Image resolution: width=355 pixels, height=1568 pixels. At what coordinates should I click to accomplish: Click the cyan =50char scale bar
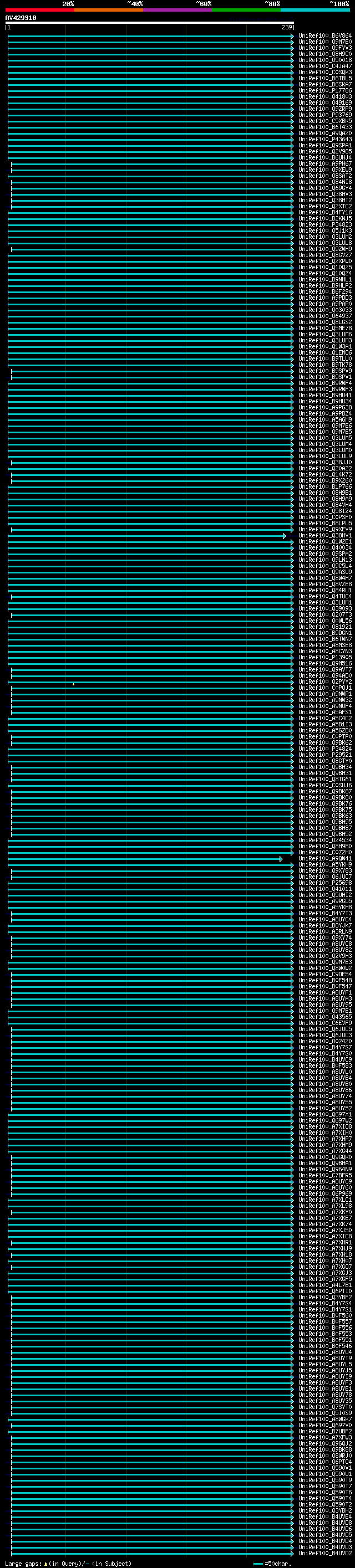click(258, 1564)
